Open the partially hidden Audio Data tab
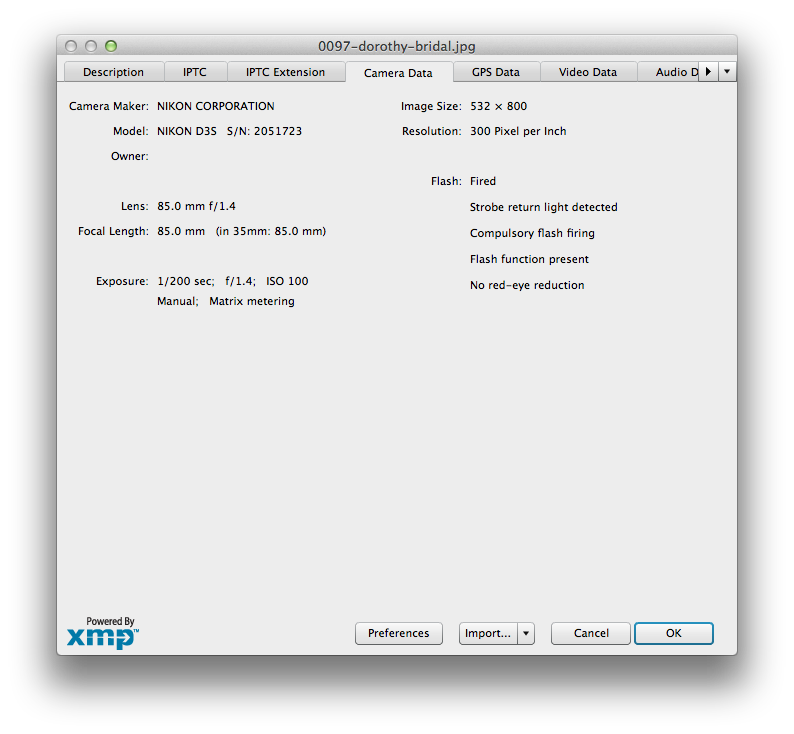The width and height of the screenshot is (794, 734). [668, 72]
